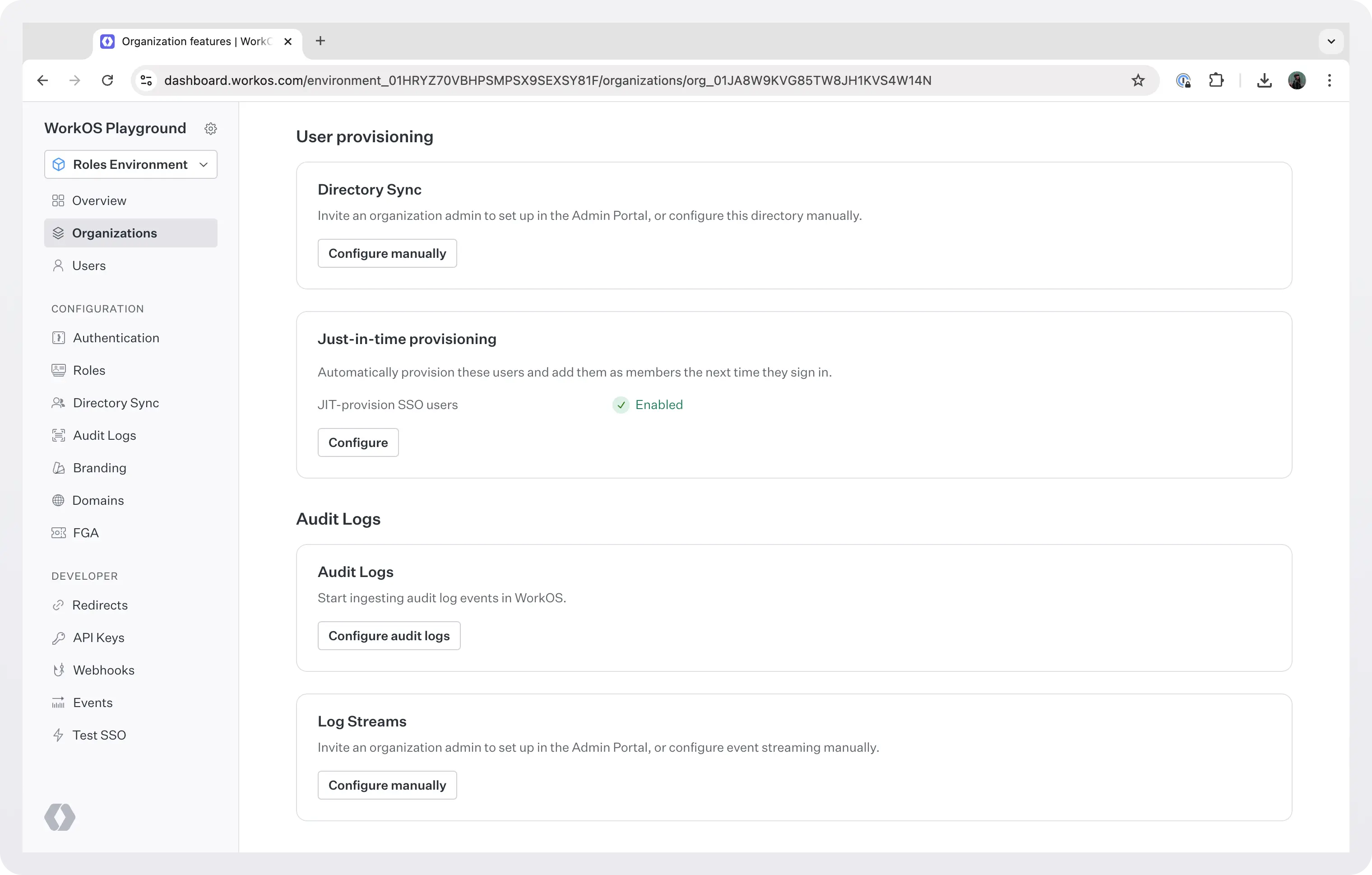The height and width of the screenshot is (875, 1372).
Task: Go to Branding settings
Action: 130,468
